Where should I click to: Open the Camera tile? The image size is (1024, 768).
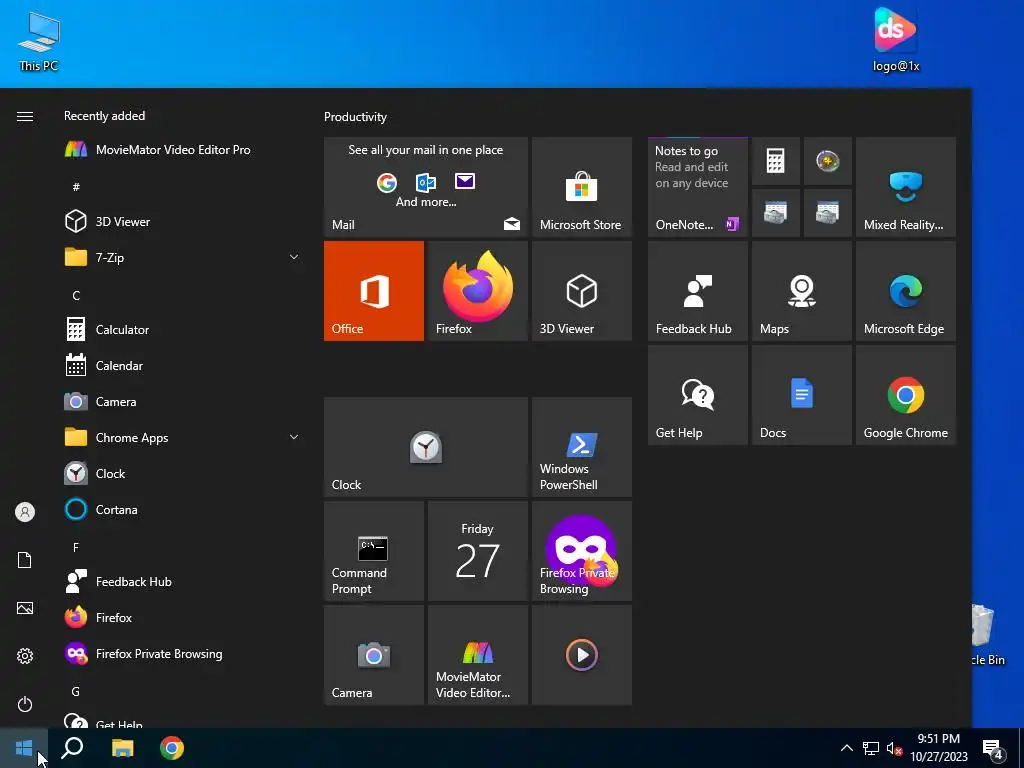coord(374,655)
